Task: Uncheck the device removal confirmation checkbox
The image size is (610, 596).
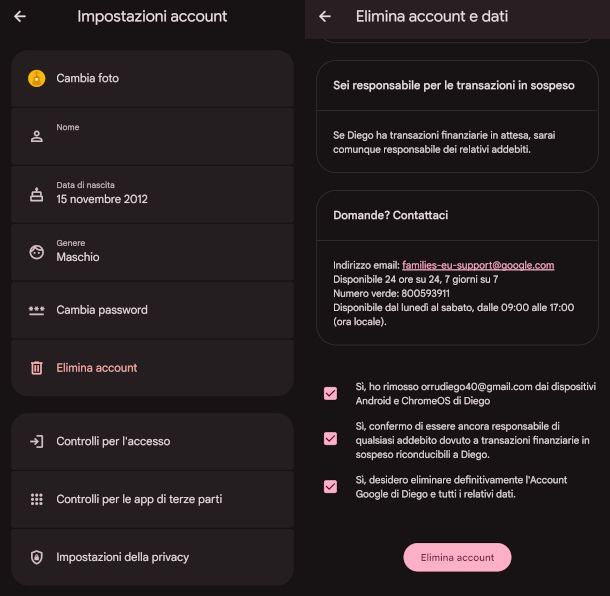Action: 330,393
